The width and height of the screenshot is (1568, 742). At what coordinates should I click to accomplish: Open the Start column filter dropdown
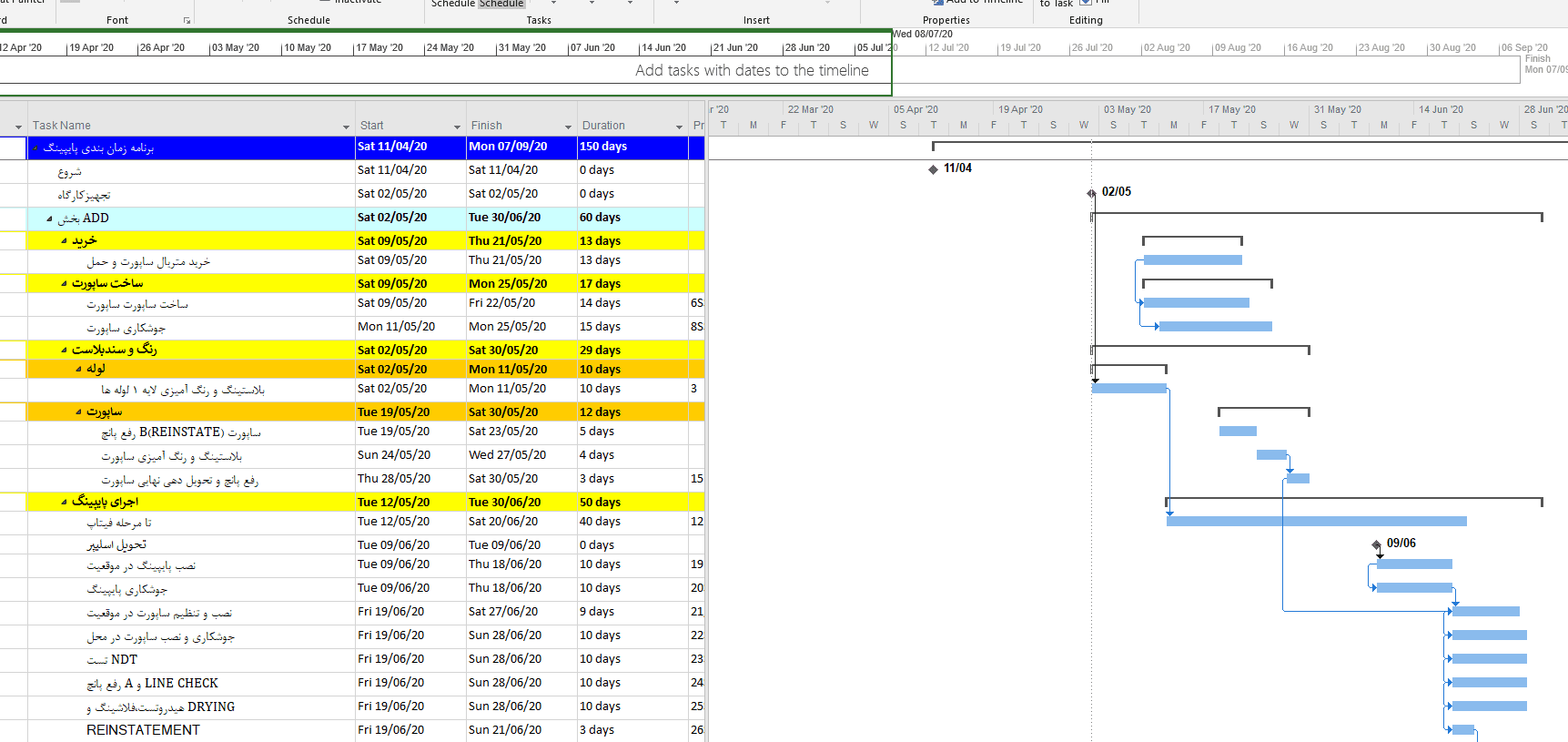pos(457,127)
